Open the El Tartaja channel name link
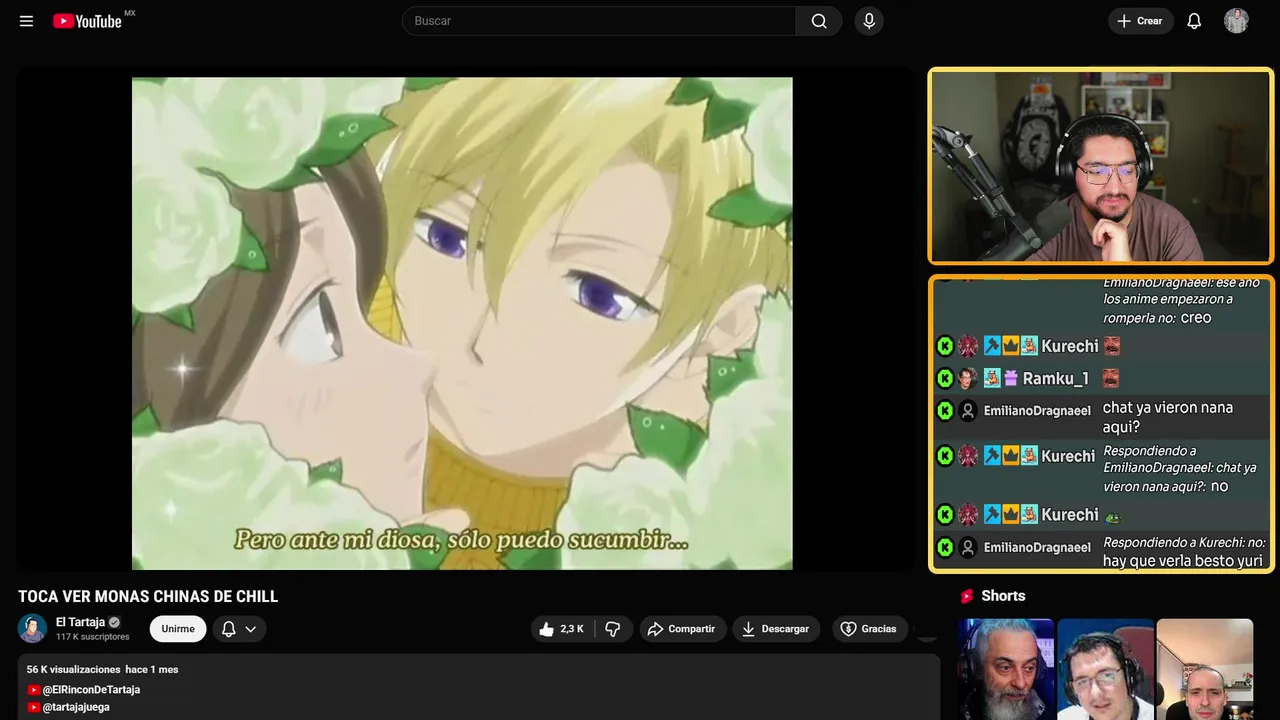Screen dimensions: 1280x720 pyautogui.click(x=80, y=622)
